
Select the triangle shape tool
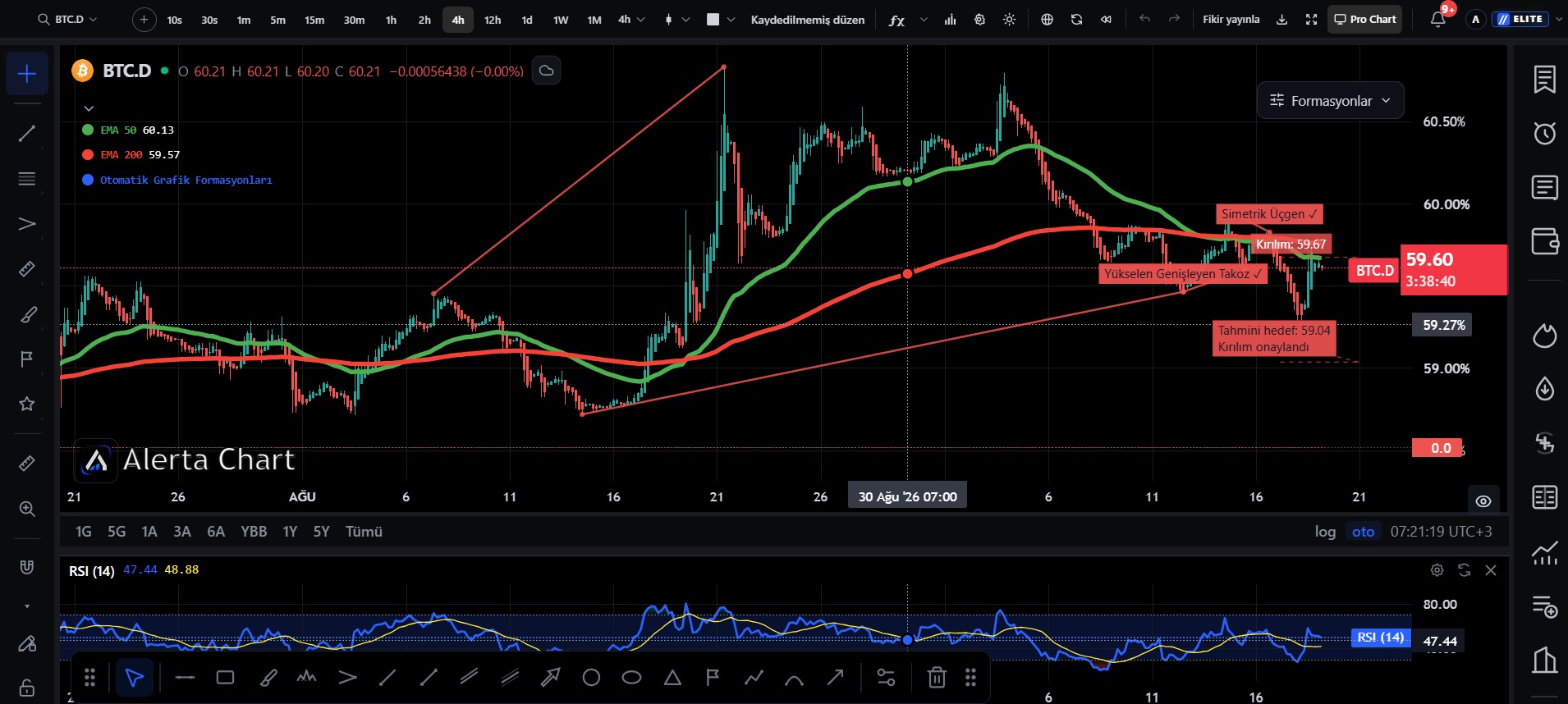pyautogui.click(x=672, y=677)
